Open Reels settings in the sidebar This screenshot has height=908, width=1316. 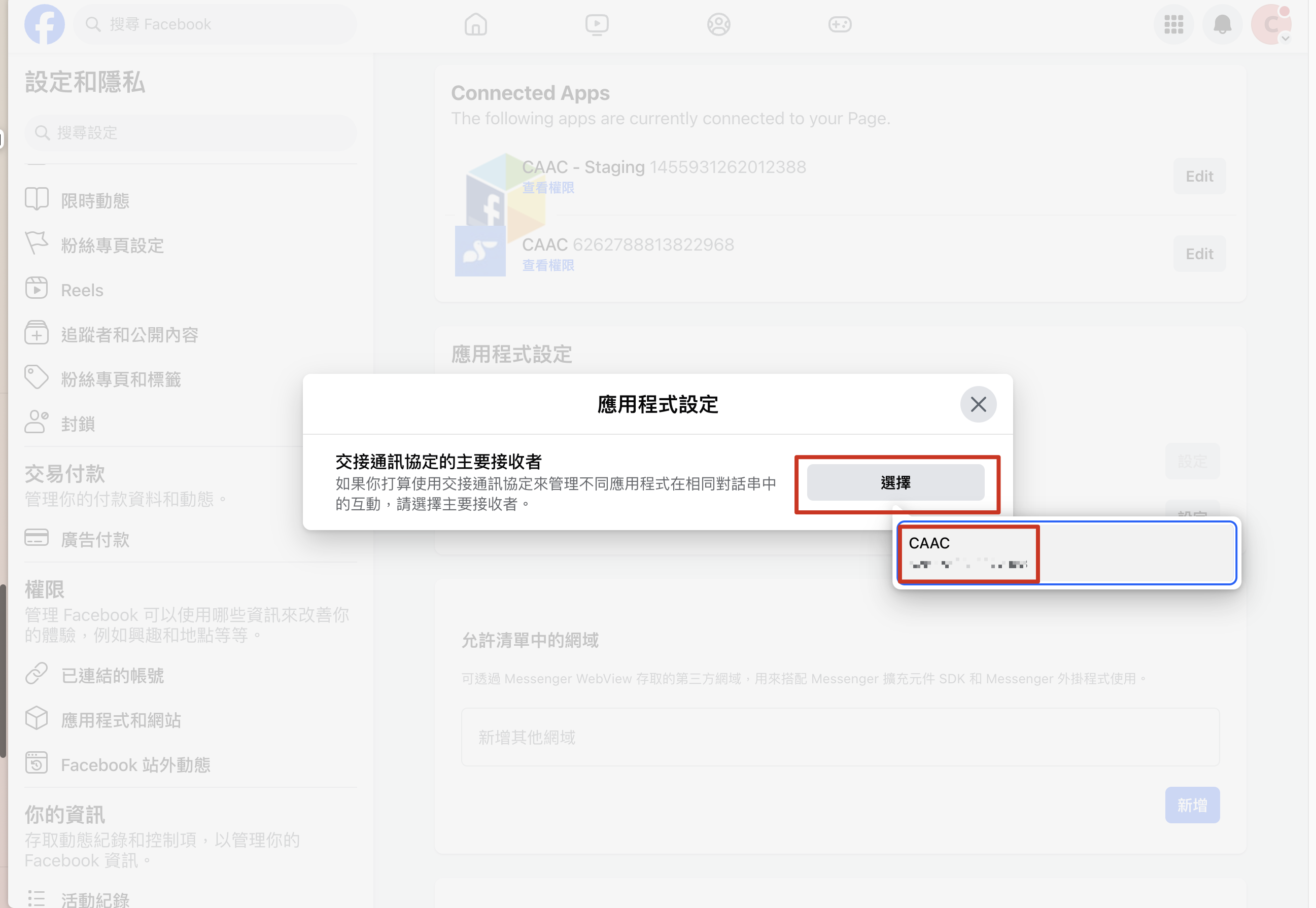pyautogui.click(x=191, y=290)
